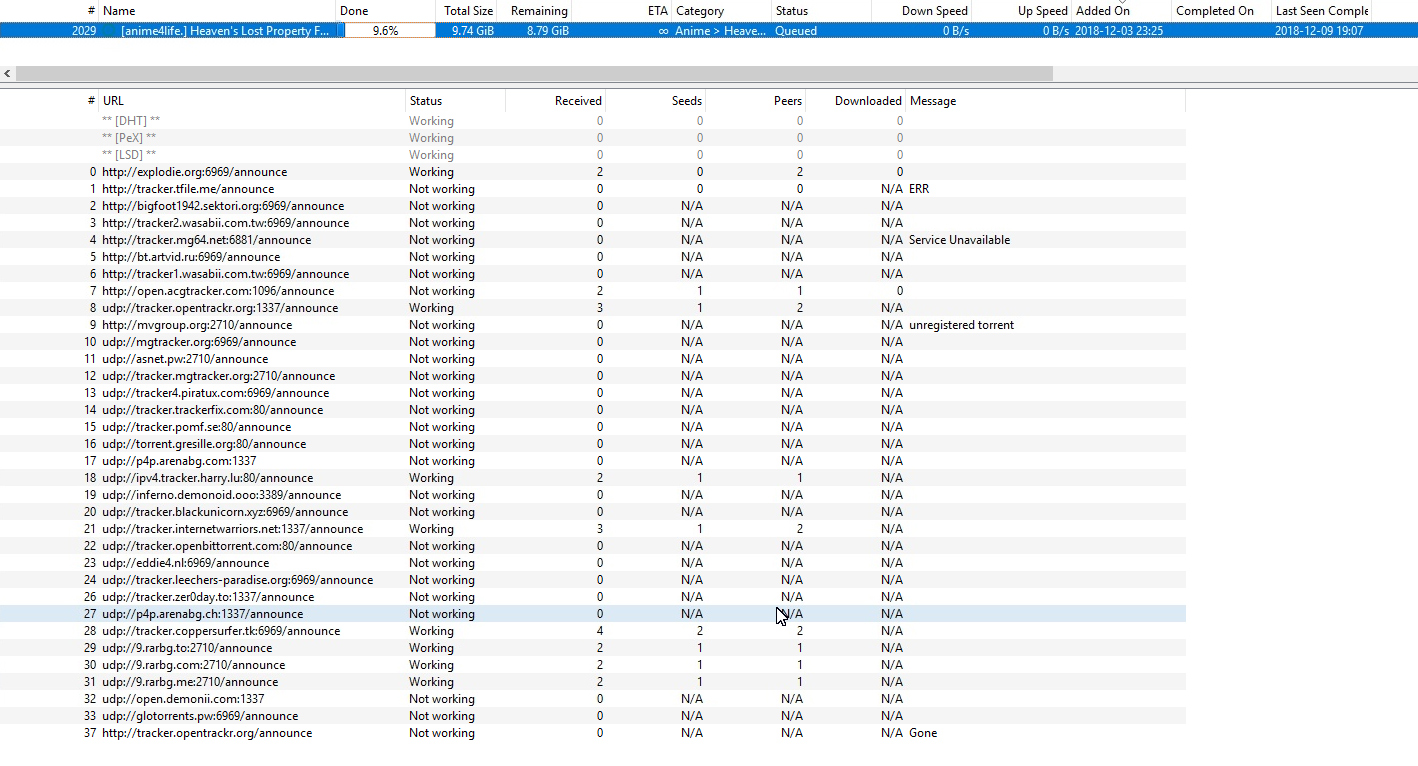This screenshot has width=1418, height=766.
Task: Select tracker udp://asnet.pw:2710/announce
Action: tap(593, 359)
